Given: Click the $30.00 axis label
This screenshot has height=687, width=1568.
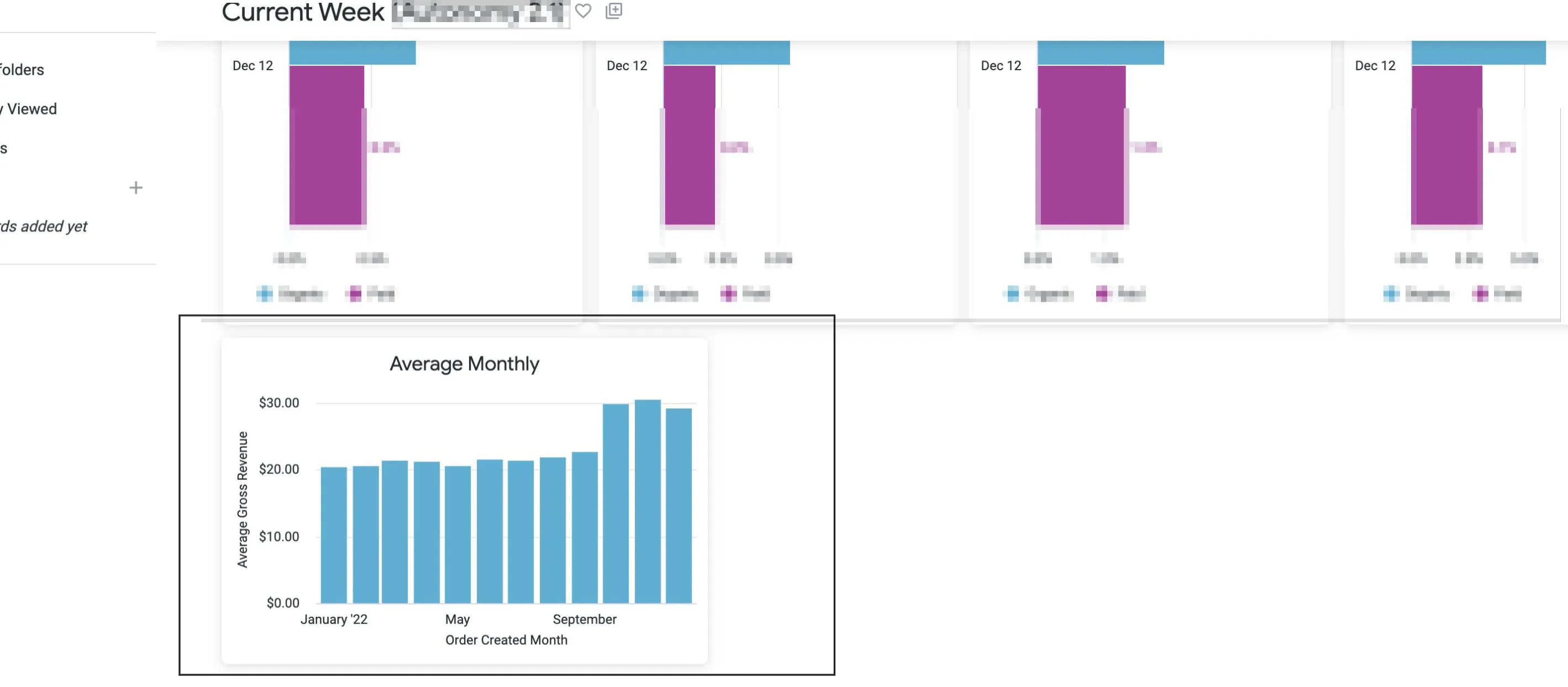Looking at the screenshot, I should click(279, 403).
